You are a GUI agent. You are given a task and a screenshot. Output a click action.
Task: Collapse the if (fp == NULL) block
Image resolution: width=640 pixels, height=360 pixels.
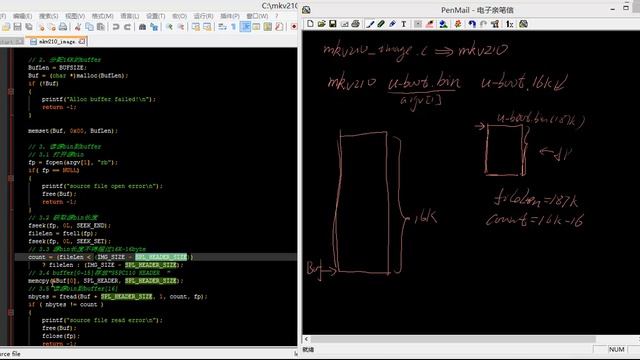(x=11, y=178)
